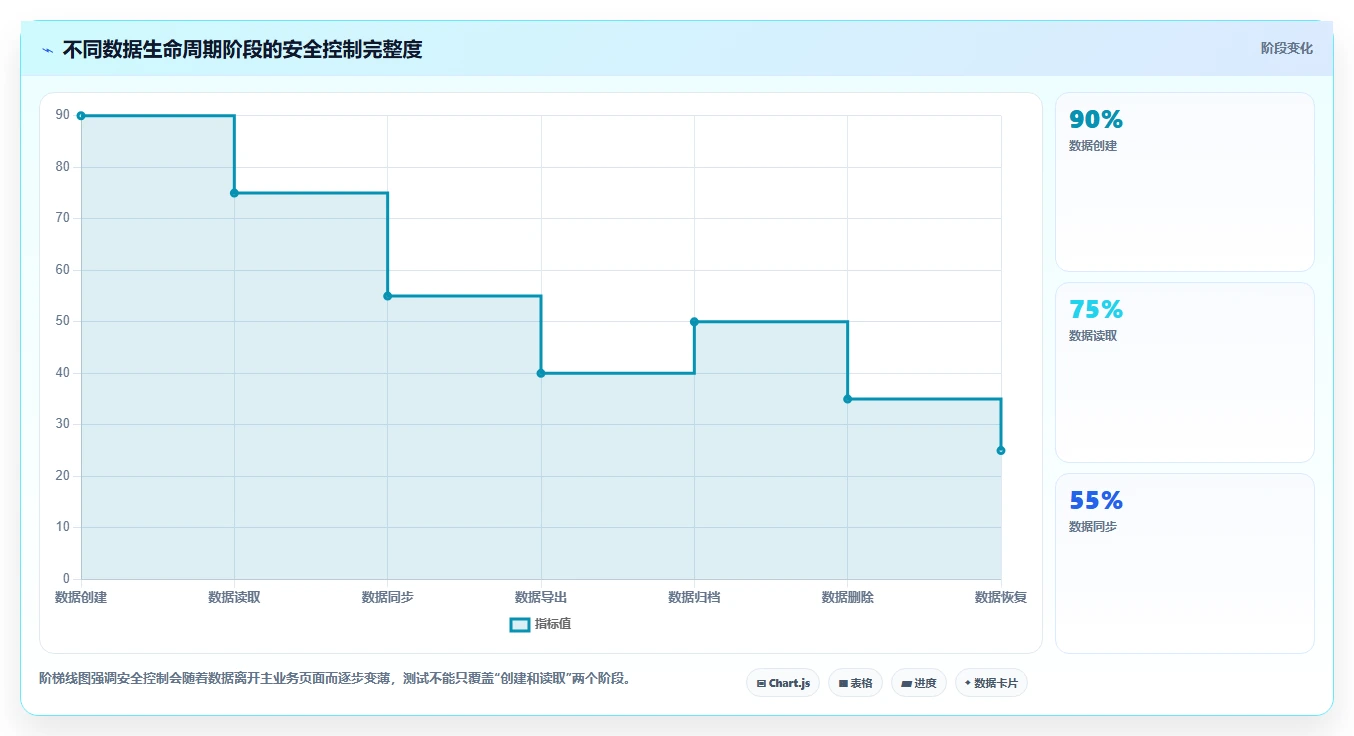The height and width of the screenshot is (736, 1354).
Task: Click the data point at 数据恢复 (25)
Action: pos(1001,450)
